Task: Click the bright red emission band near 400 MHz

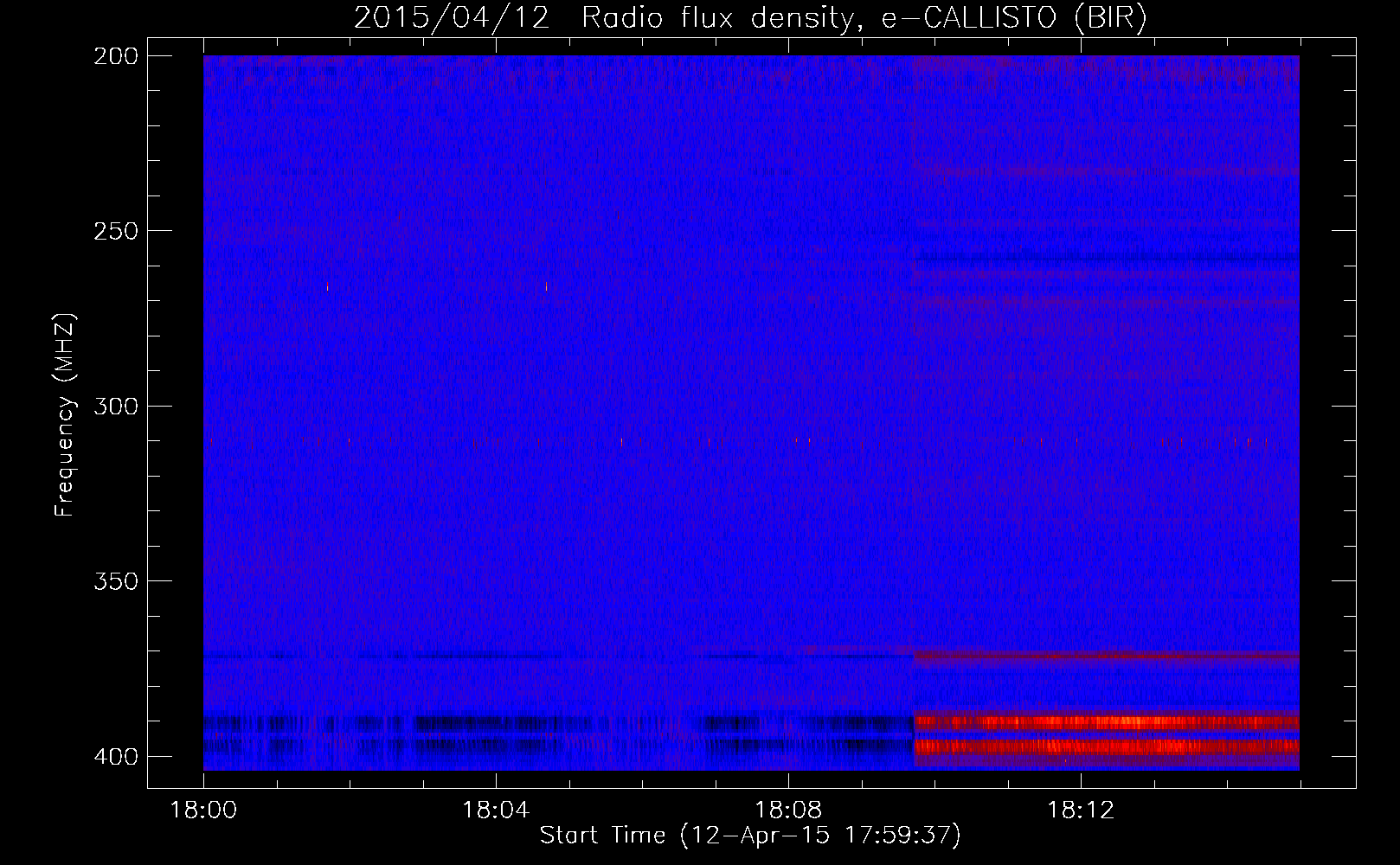Action: [x=1107, y=746]
